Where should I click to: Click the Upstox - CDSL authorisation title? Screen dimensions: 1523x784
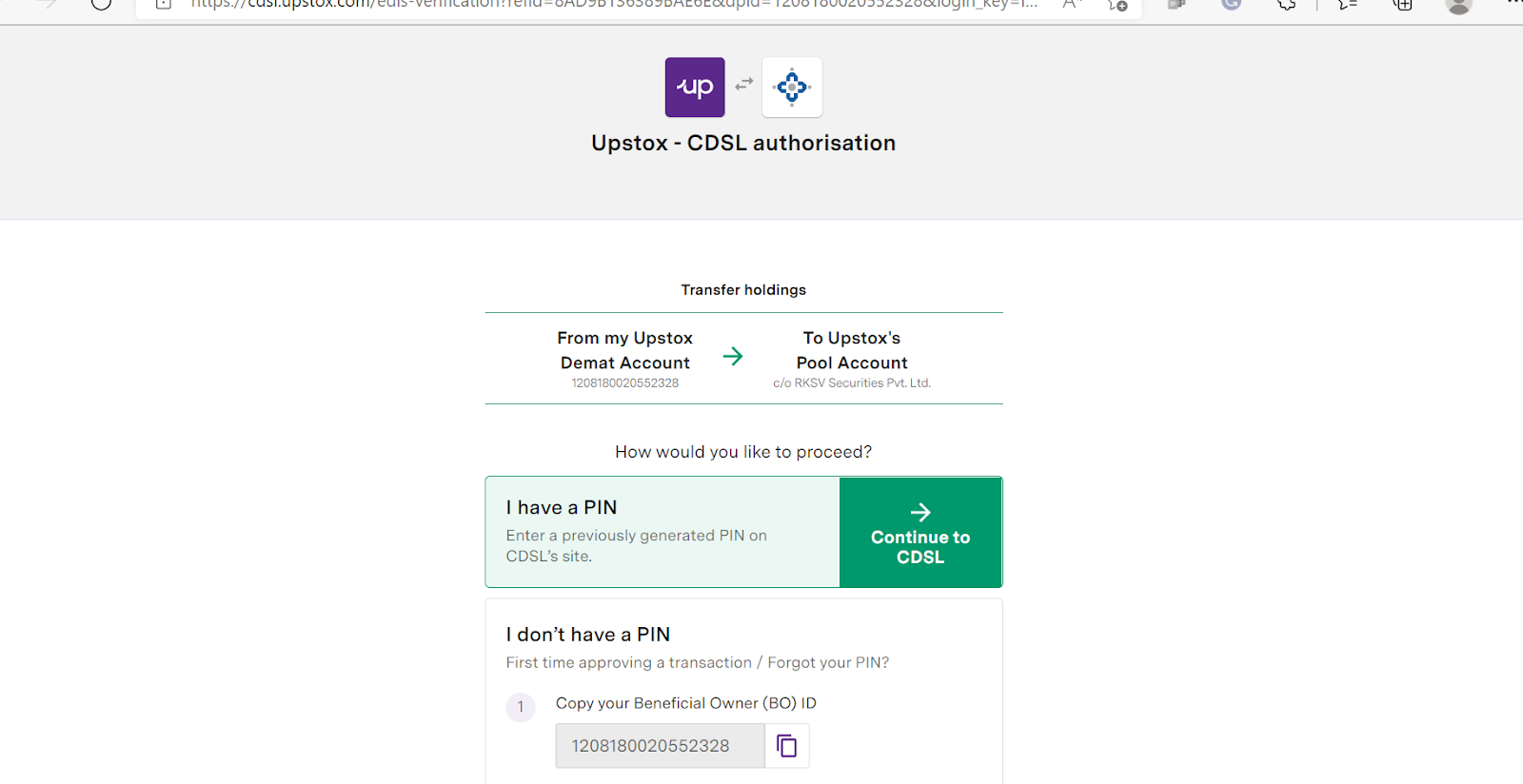(743, 143)
